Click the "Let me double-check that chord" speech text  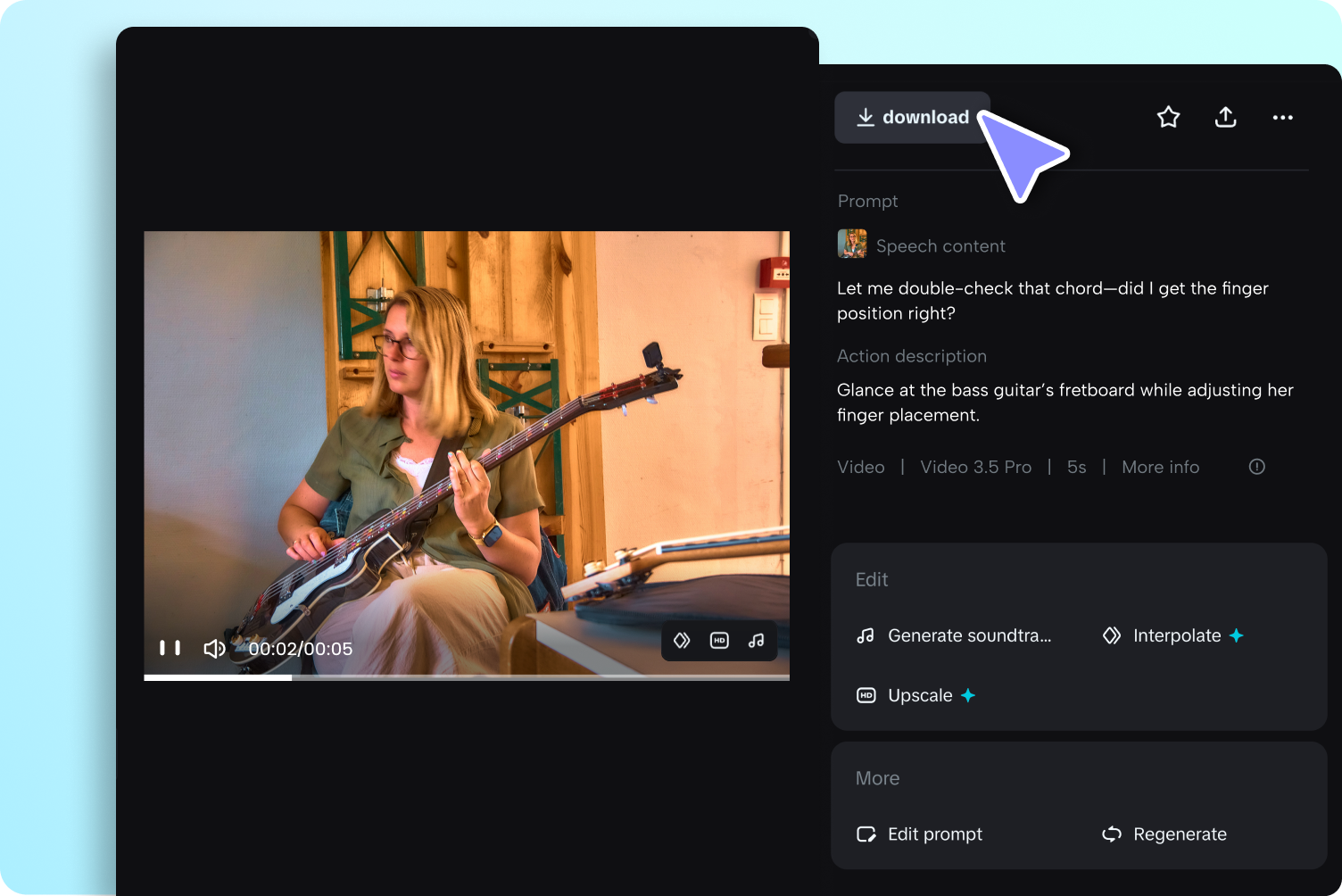(x=1053, y=301)
